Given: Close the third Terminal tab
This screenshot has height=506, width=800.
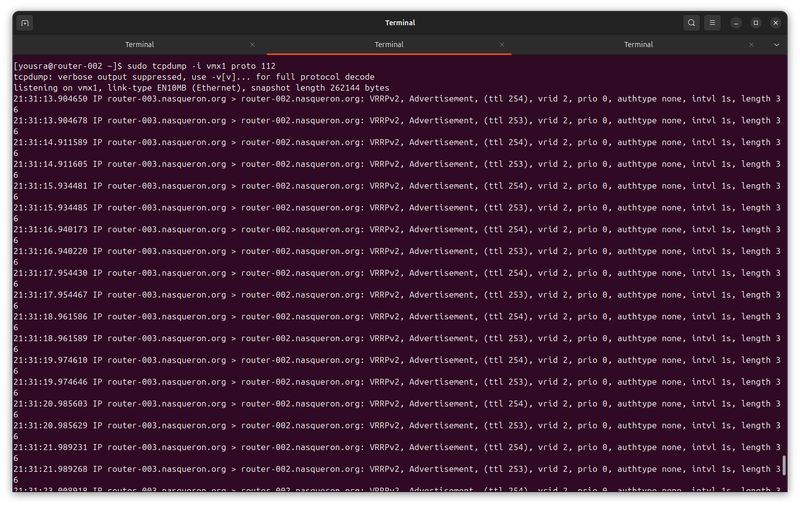Looking at the screenshot, I should pos(751,45).
